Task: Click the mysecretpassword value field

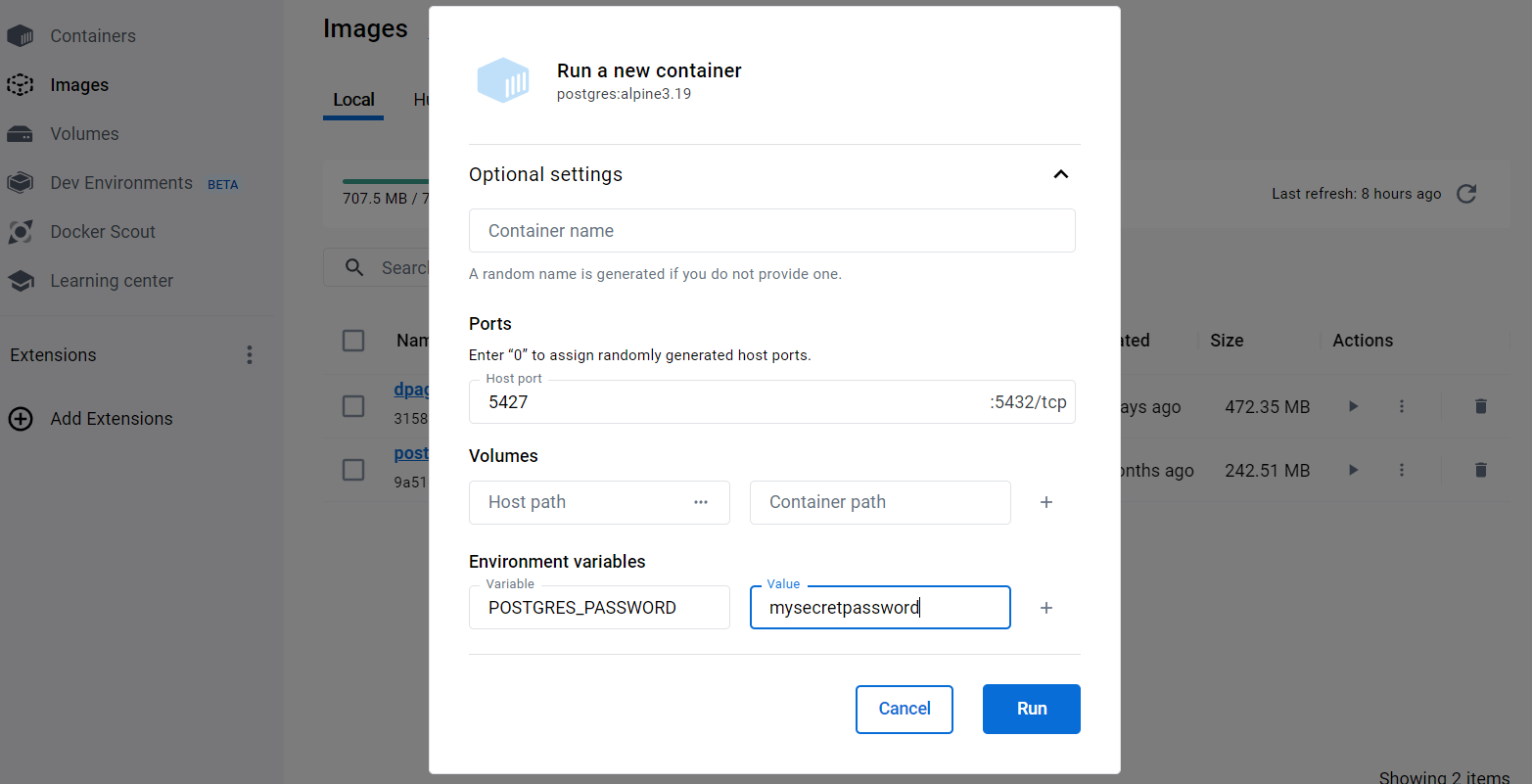Action: pos(880,608)
